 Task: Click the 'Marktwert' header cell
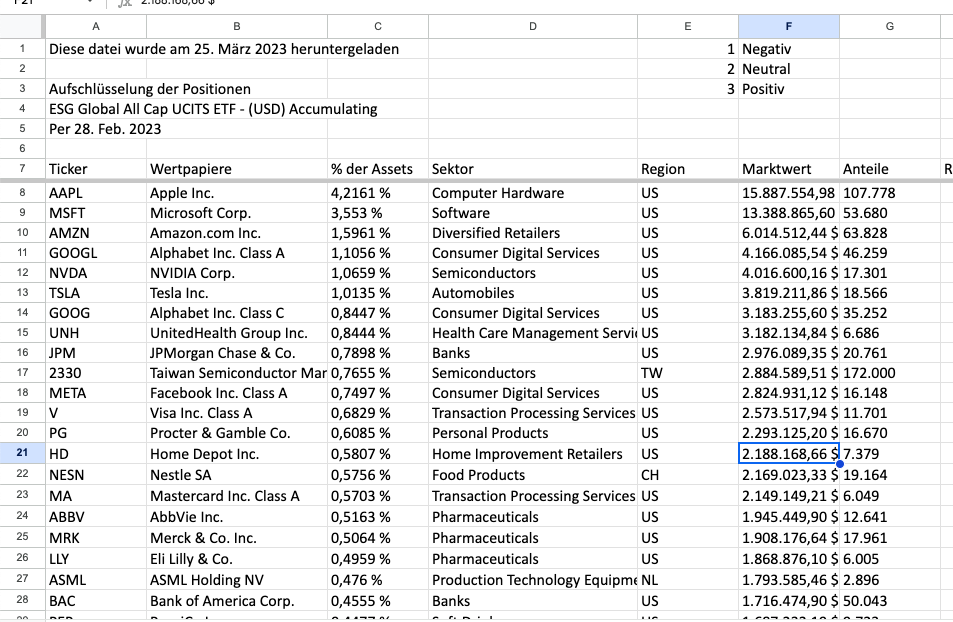coord(789,169)
